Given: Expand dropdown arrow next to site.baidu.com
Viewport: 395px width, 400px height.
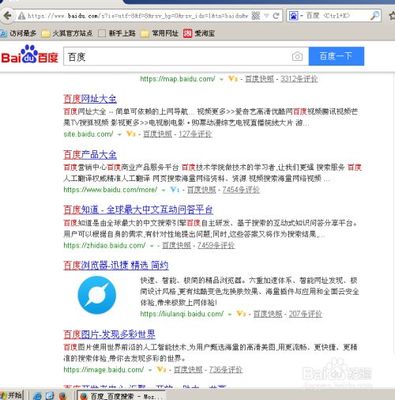Looking at the screenshot, I should (x=120, y=134).
